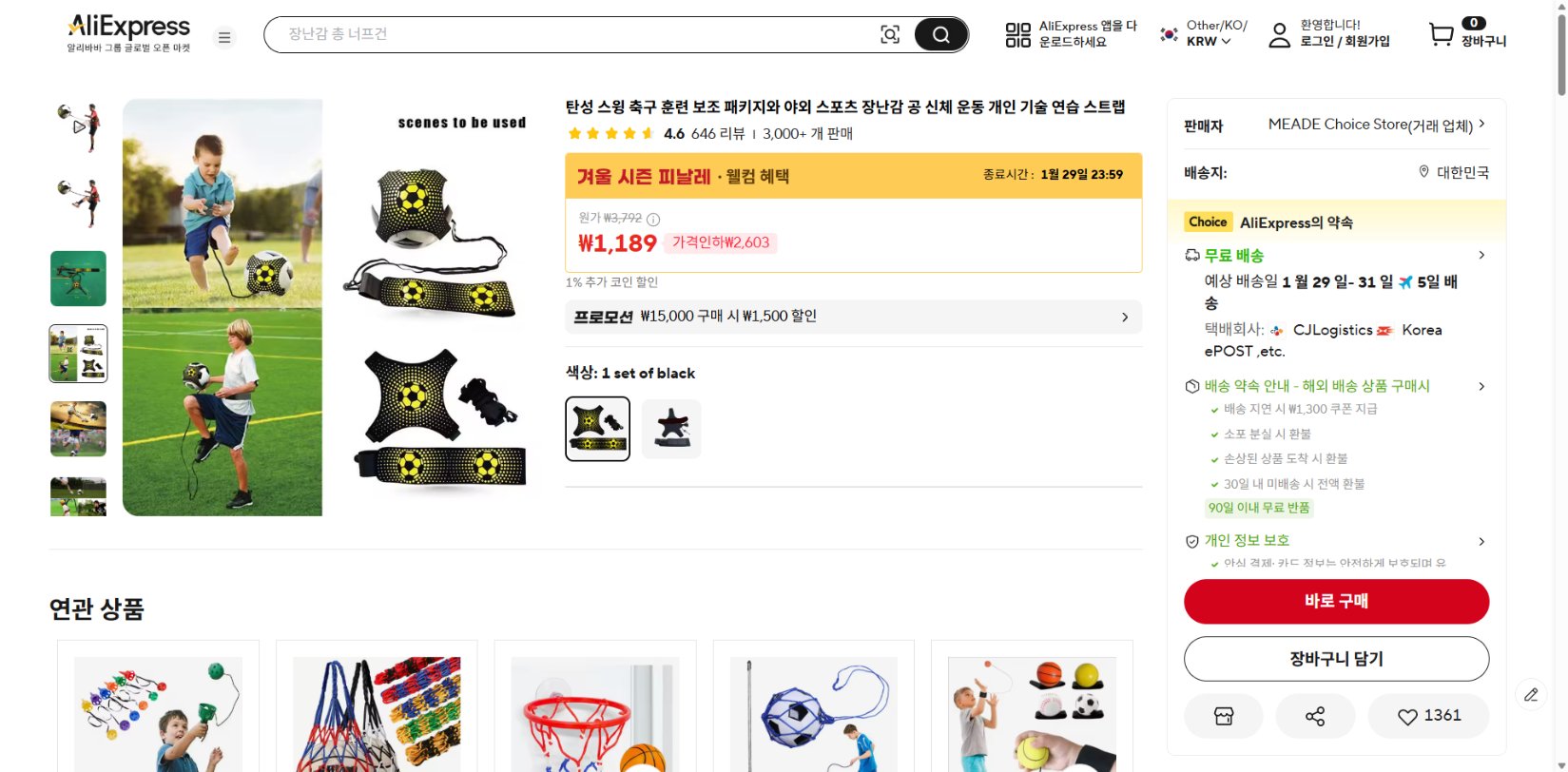Viewport: 1568px width, 772px height.
Task: Add to wishlist with heart 1361
Action: pos(1428,716)
